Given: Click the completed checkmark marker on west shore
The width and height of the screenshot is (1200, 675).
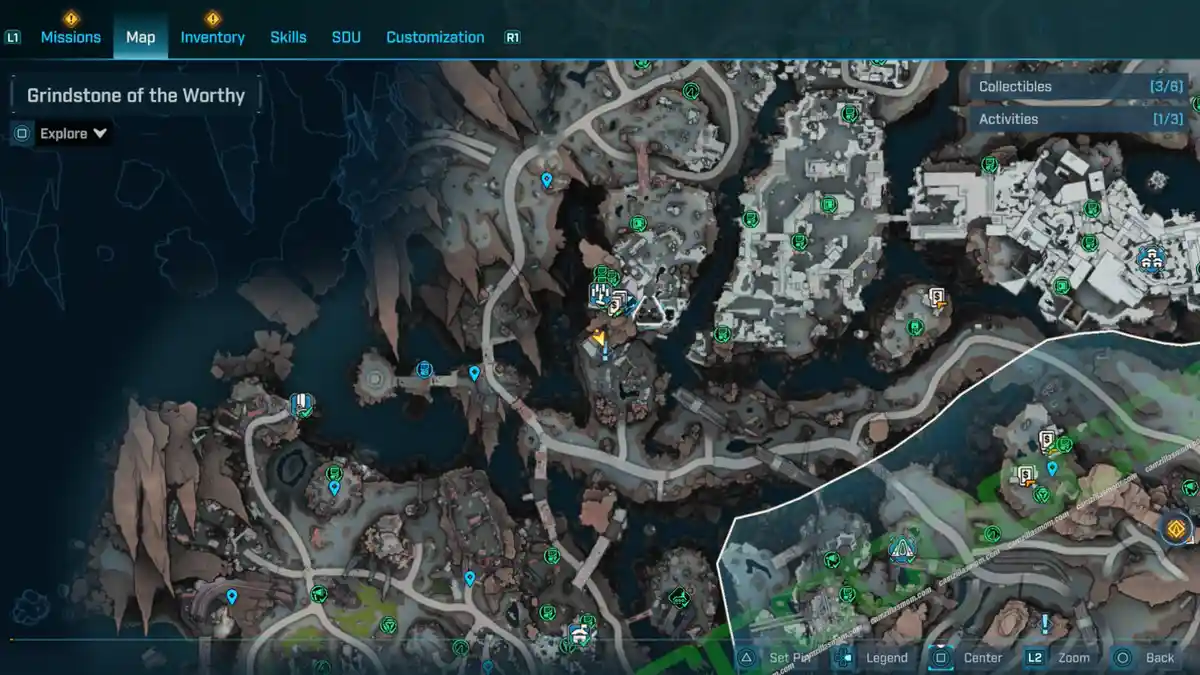Looking at the screenshot, I should 301,405.
